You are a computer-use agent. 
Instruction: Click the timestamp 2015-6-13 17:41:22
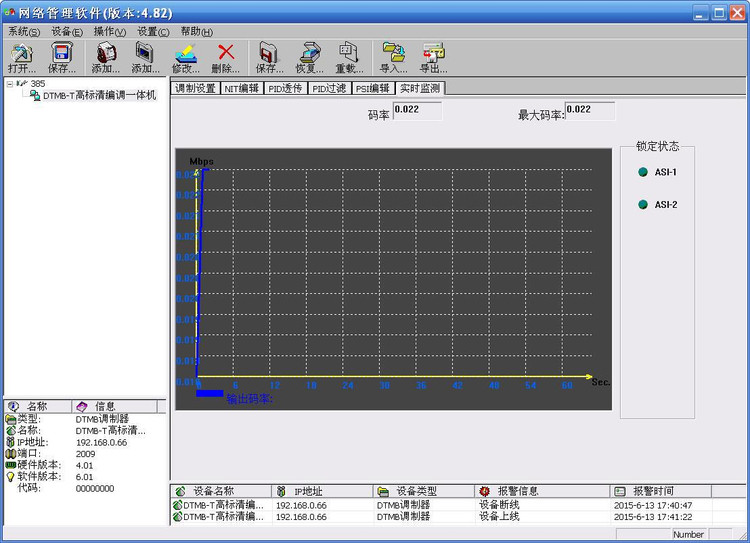click(x=653, y=517)
